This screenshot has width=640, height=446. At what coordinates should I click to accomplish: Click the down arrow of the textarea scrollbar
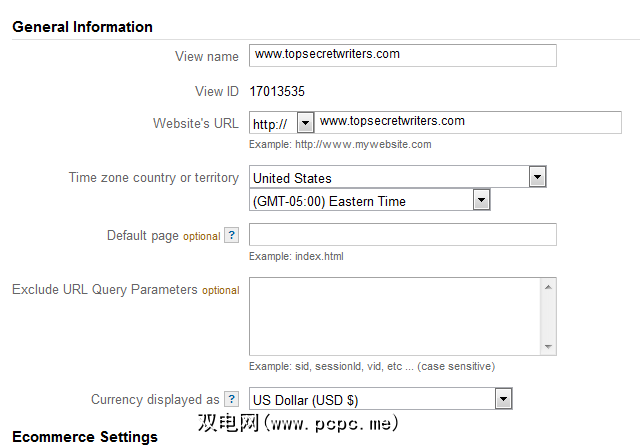point(548,347)
